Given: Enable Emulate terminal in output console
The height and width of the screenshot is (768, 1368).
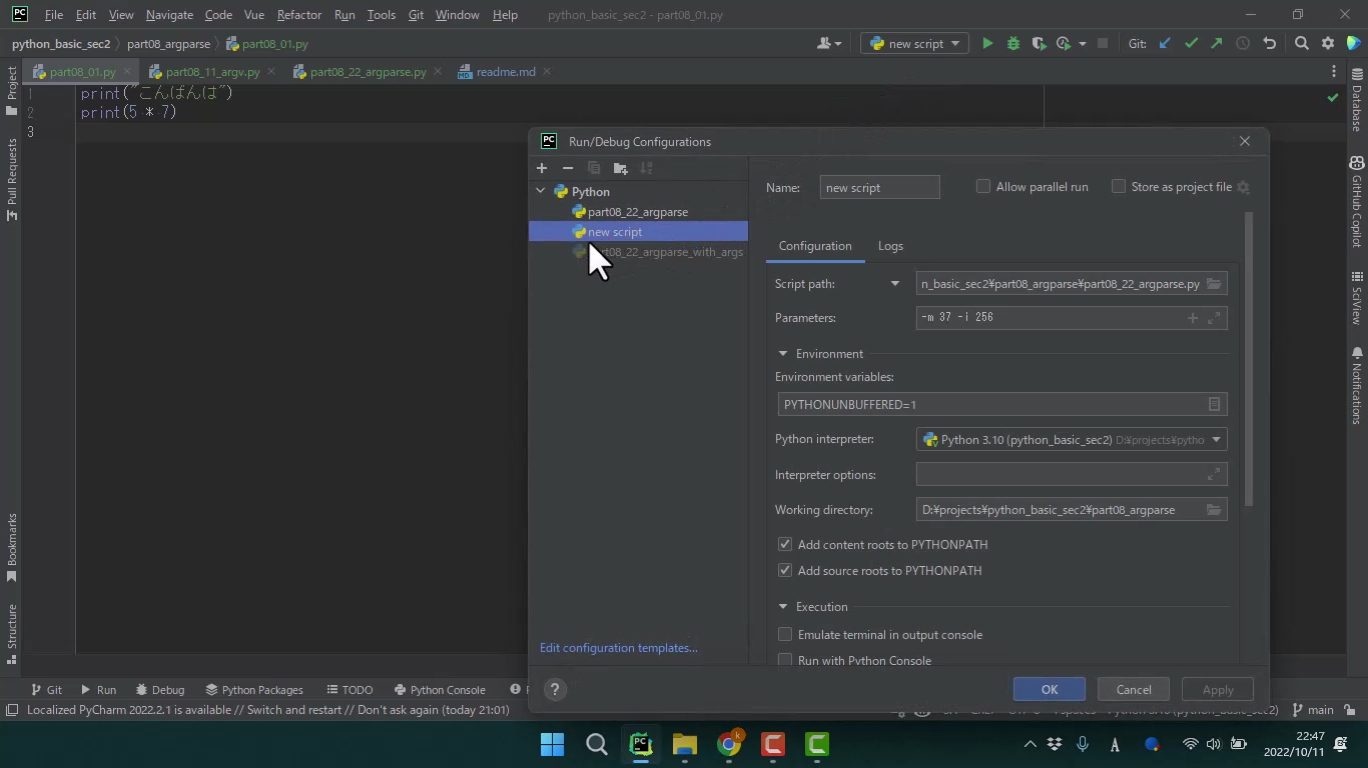Looking at the screenshot, I should (x=785, y=634).
